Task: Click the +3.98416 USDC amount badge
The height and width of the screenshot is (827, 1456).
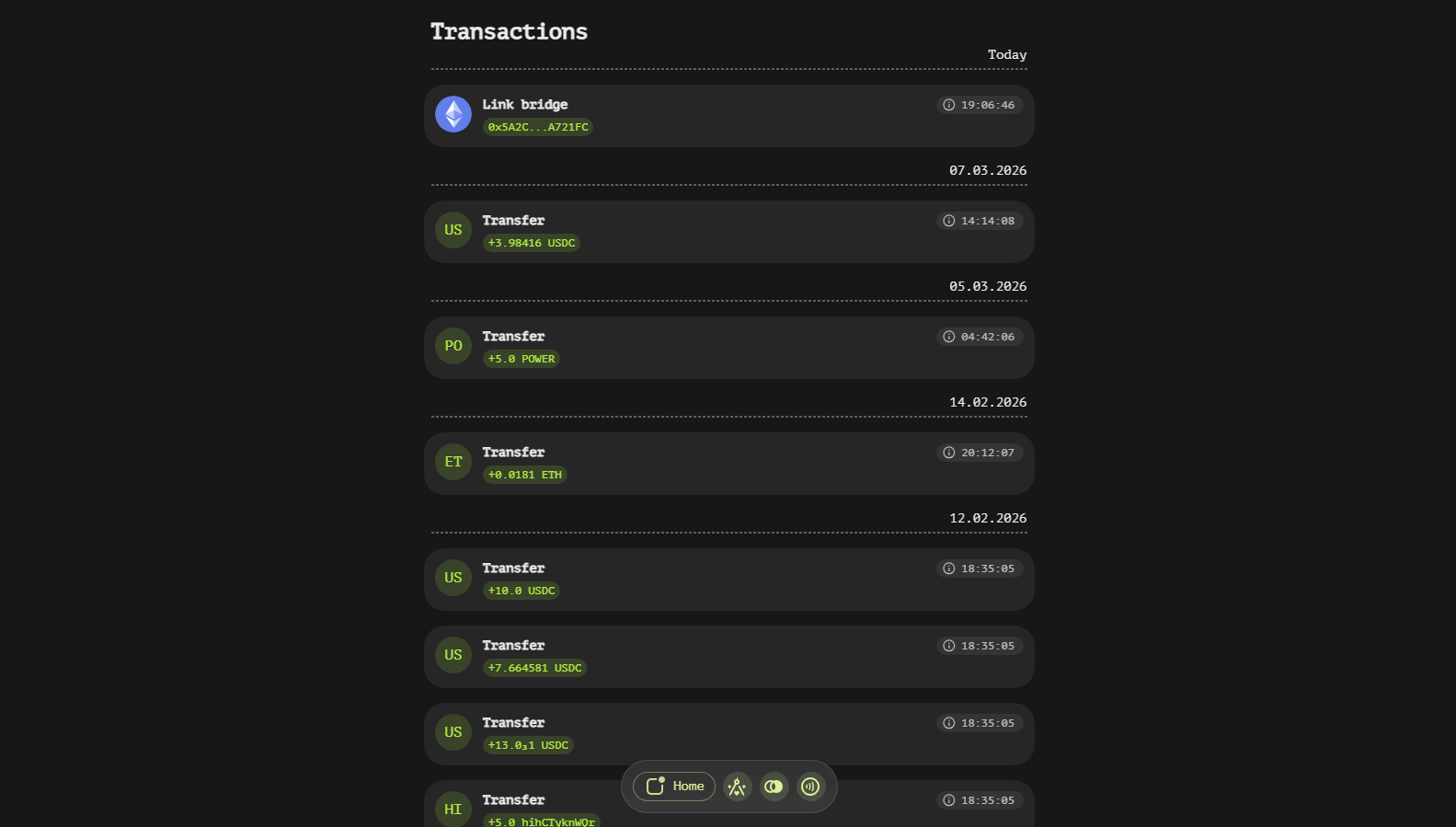Action: click(x=532, y=243)
